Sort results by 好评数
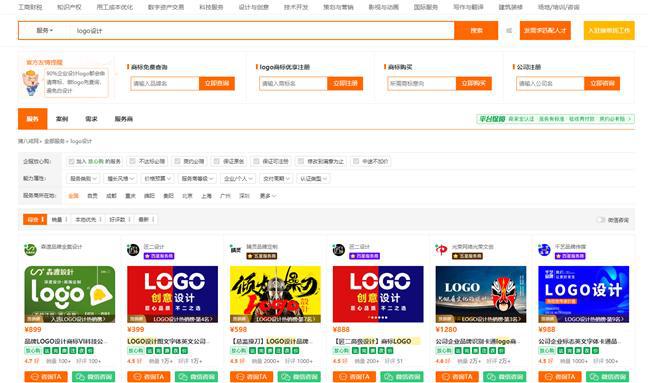650x383 pixels. [x=119, y=219]
